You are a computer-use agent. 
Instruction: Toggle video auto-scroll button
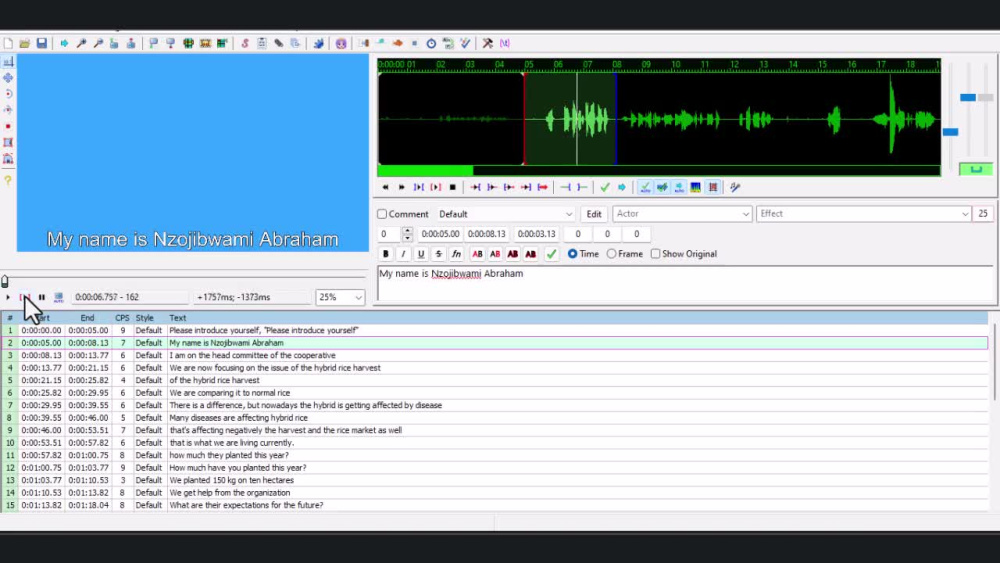point(59,297)
